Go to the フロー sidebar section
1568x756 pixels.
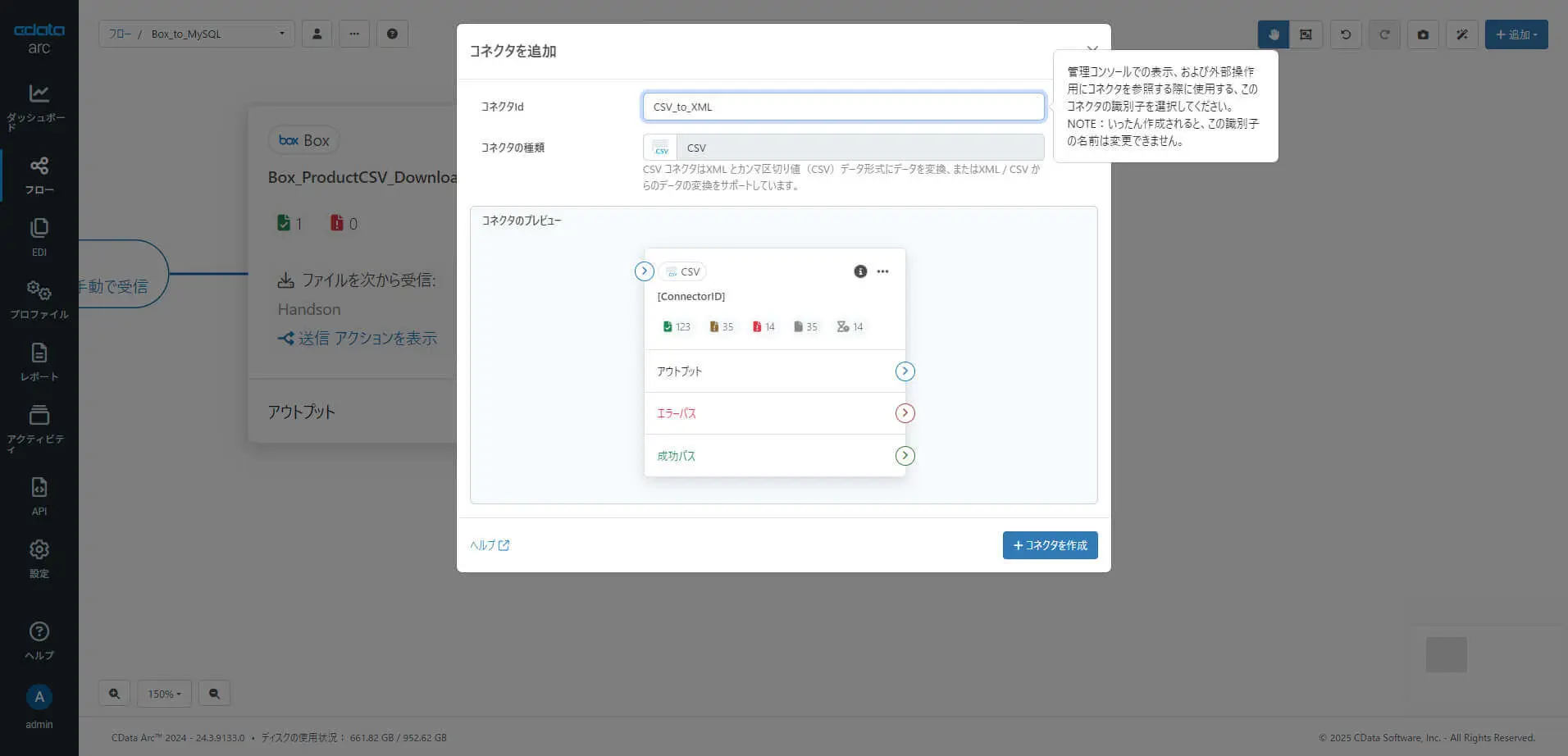coord(39,175)
